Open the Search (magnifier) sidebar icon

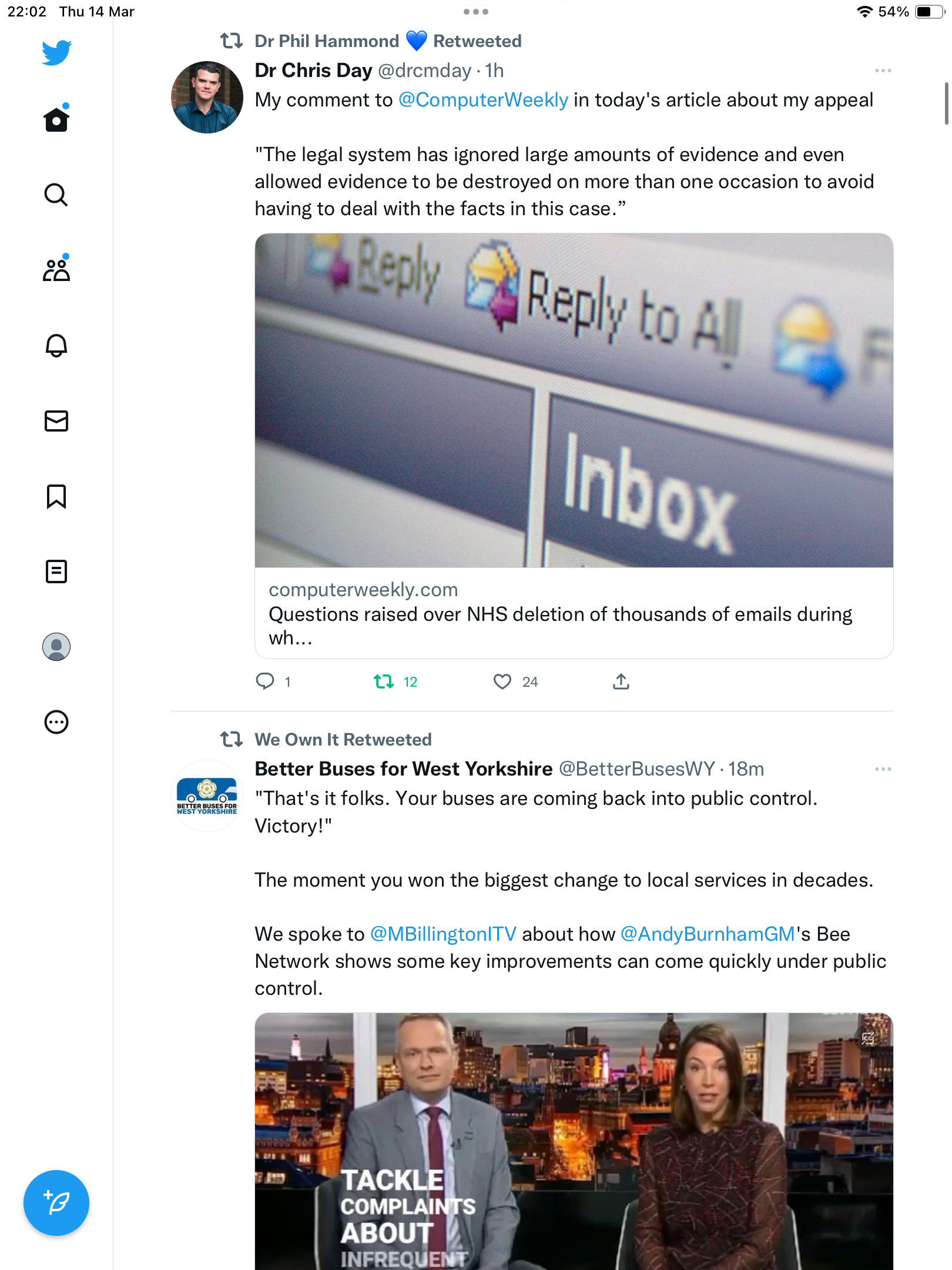(56, 195)
